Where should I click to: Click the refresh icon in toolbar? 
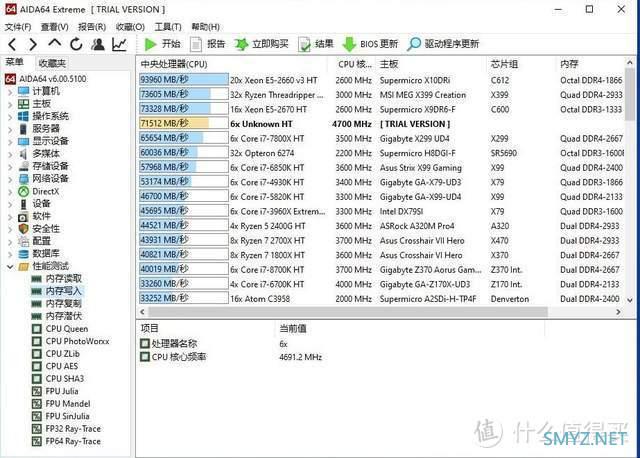tap(76, 44)
